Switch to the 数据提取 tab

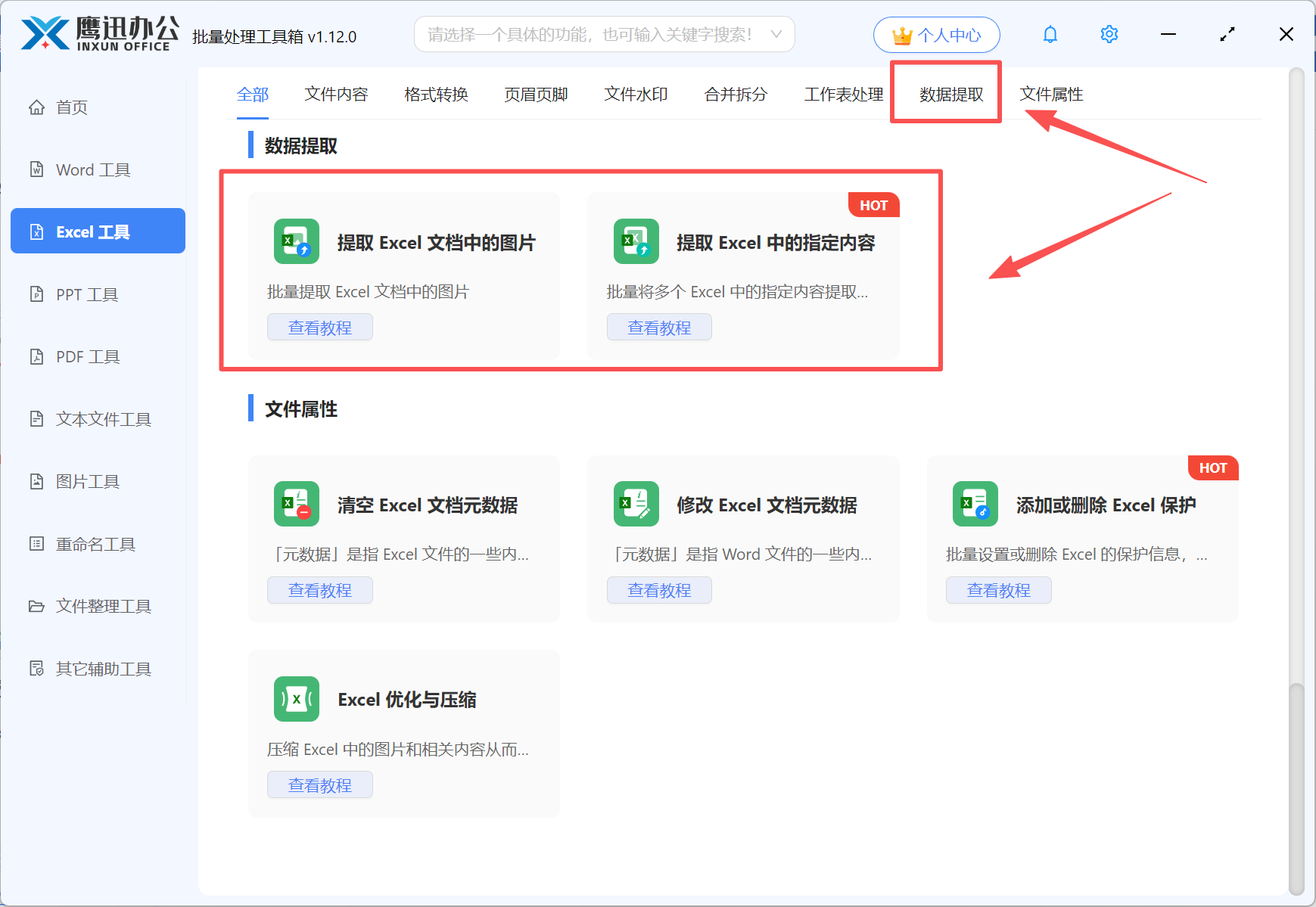click(x=950, y=94)
